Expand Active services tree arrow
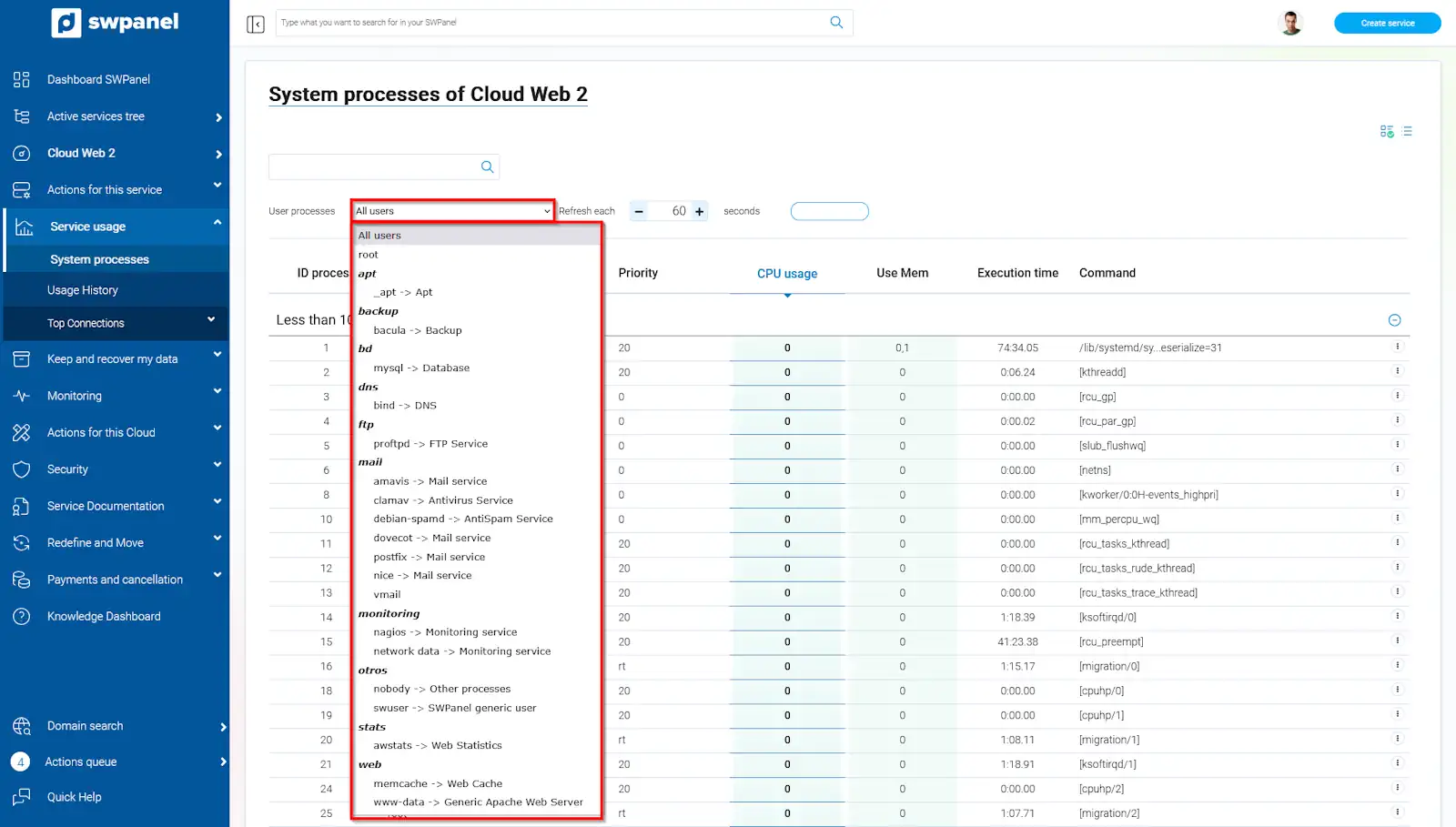Image resolution: width=1456 pixels, height=827 pixels. point(218,117)
